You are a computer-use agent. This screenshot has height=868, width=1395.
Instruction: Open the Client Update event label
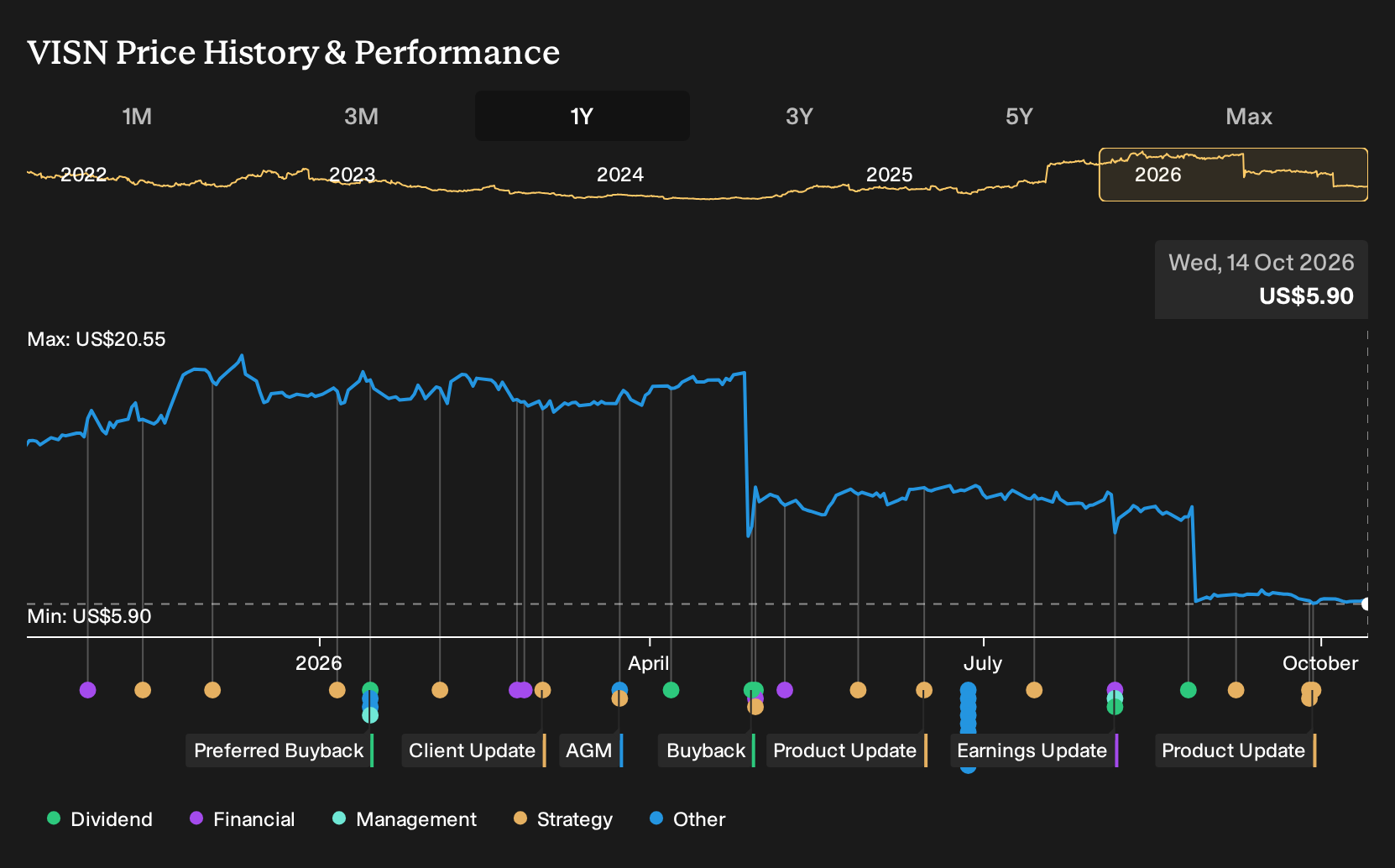(473, 750)
